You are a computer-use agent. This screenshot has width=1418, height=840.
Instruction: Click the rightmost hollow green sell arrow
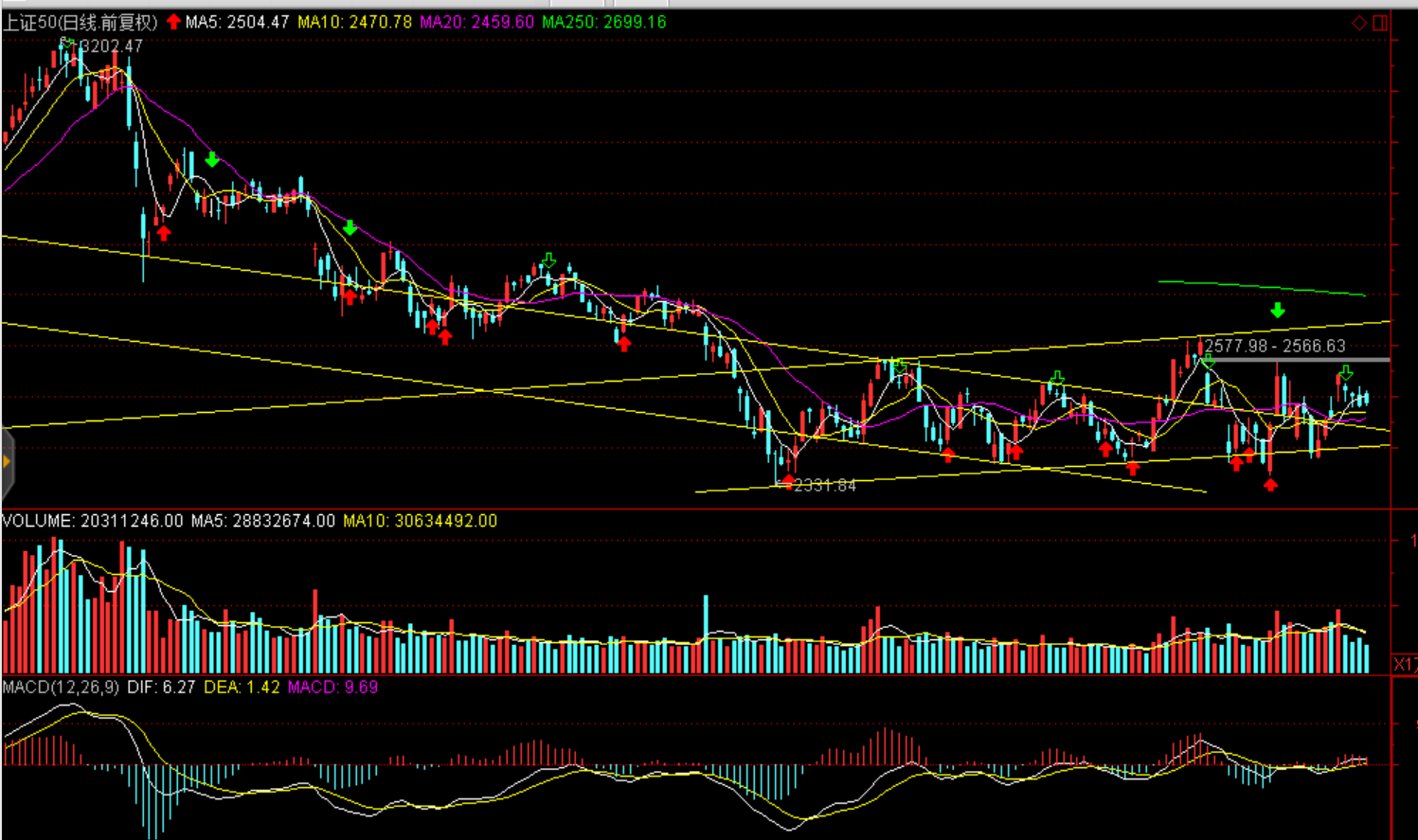[1346, 373]
